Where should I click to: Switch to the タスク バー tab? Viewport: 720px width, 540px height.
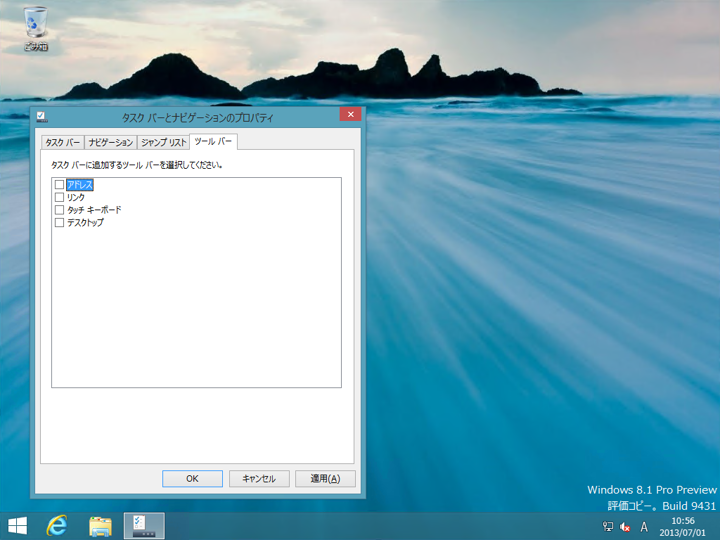(62, 142)
